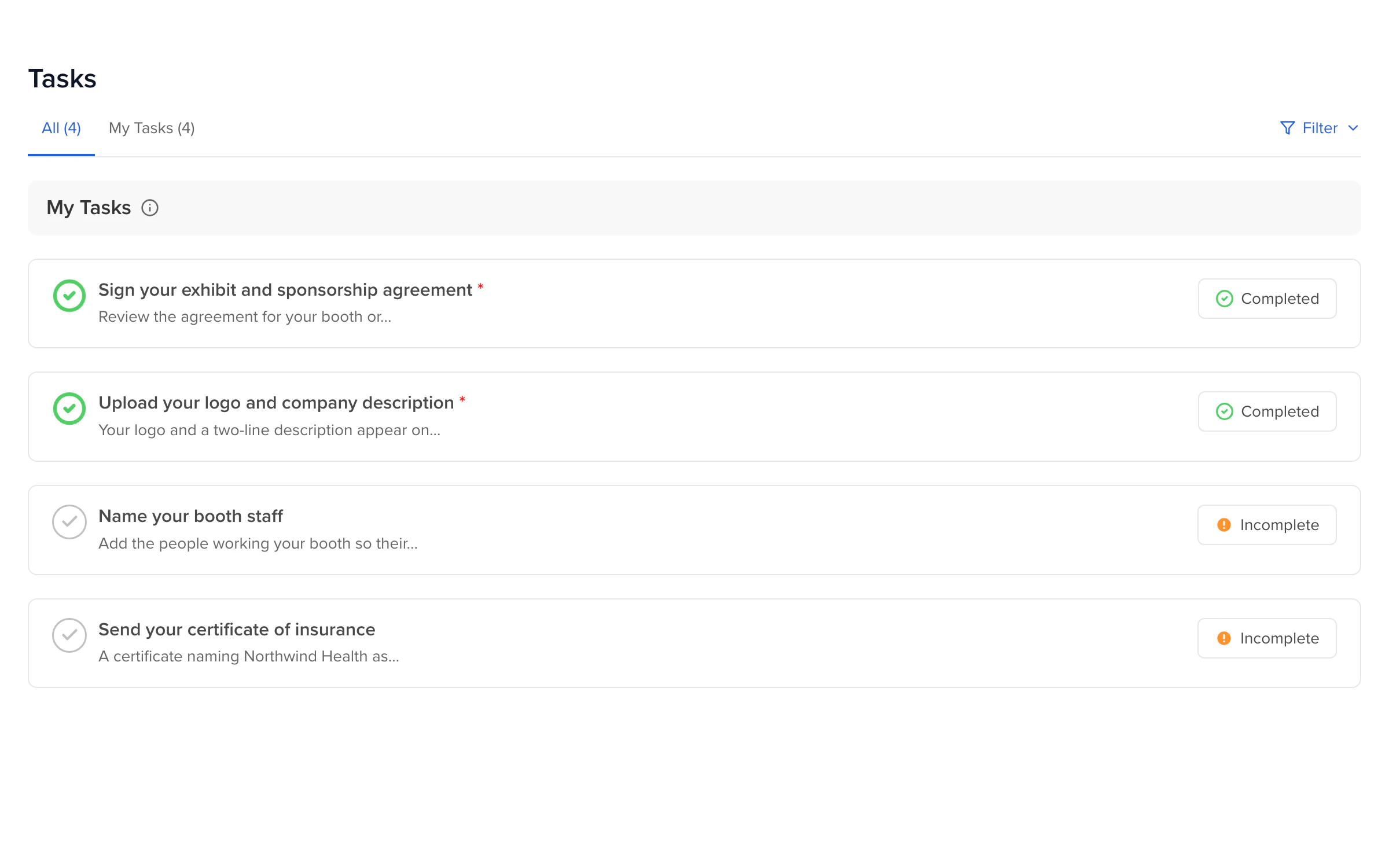
Task: Open Send your certificate of insurance task
Action: tap(237, 630)
